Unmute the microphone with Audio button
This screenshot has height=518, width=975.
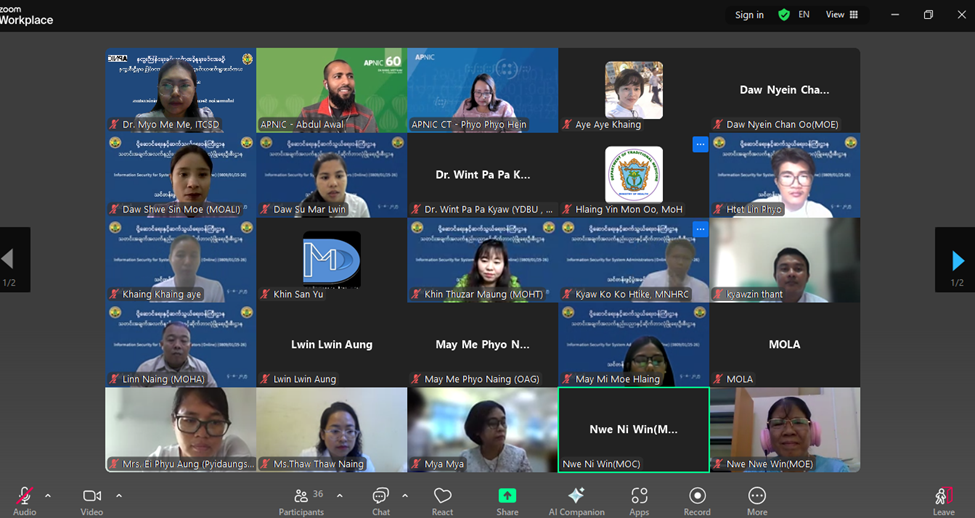coord(24,498)
